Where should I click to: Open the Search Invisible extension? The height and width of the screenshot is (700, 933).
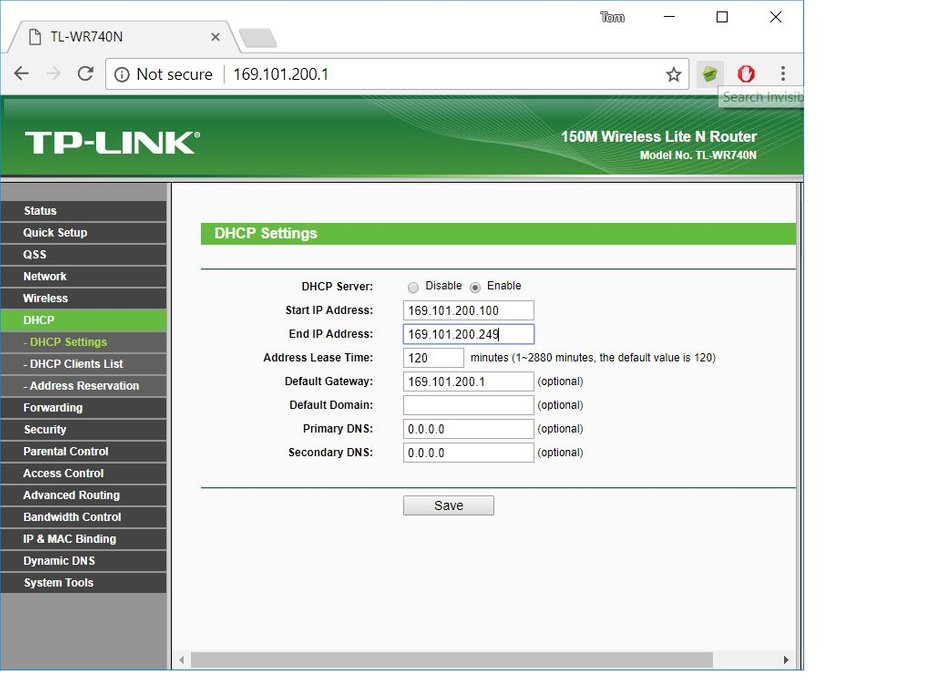(709, 73)
